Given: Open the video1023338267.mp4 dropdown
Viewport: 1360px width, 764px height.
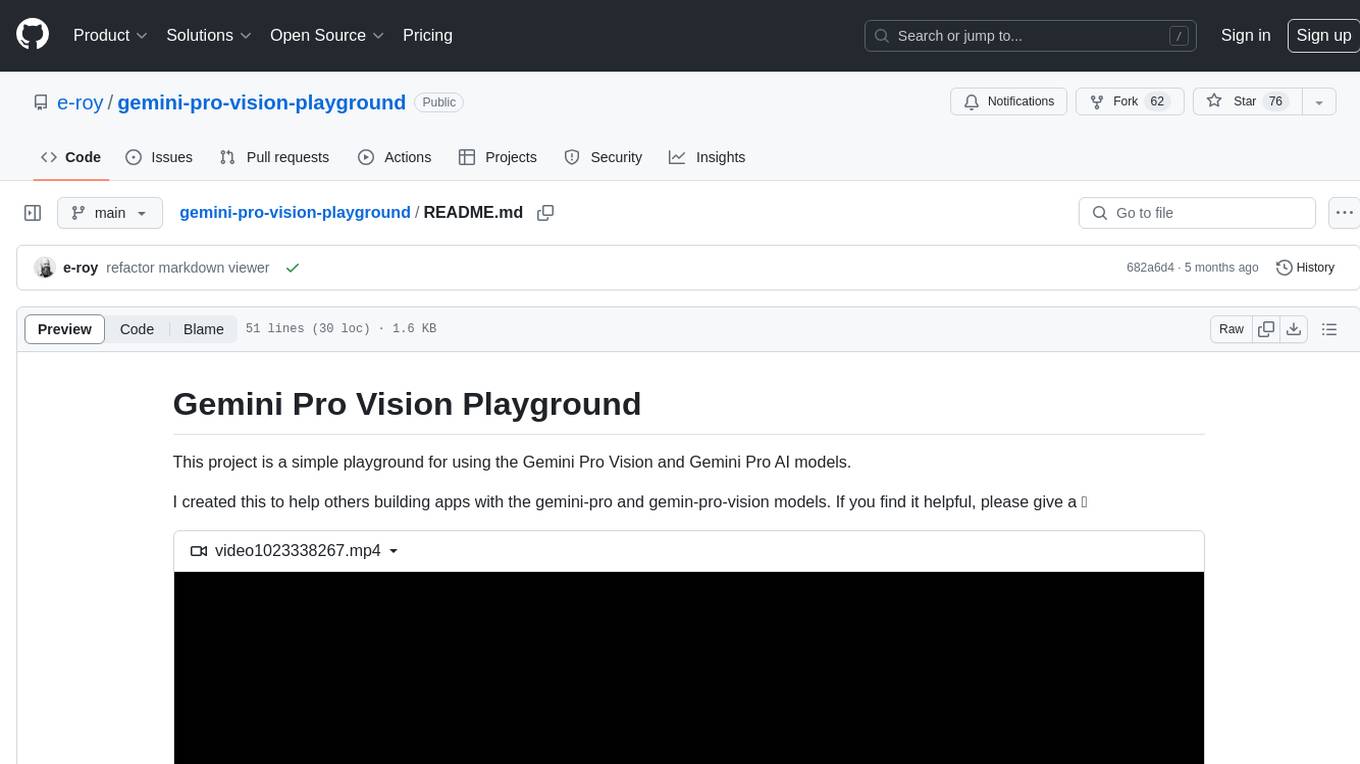Looking at the screenshot, I should (294, 551).
